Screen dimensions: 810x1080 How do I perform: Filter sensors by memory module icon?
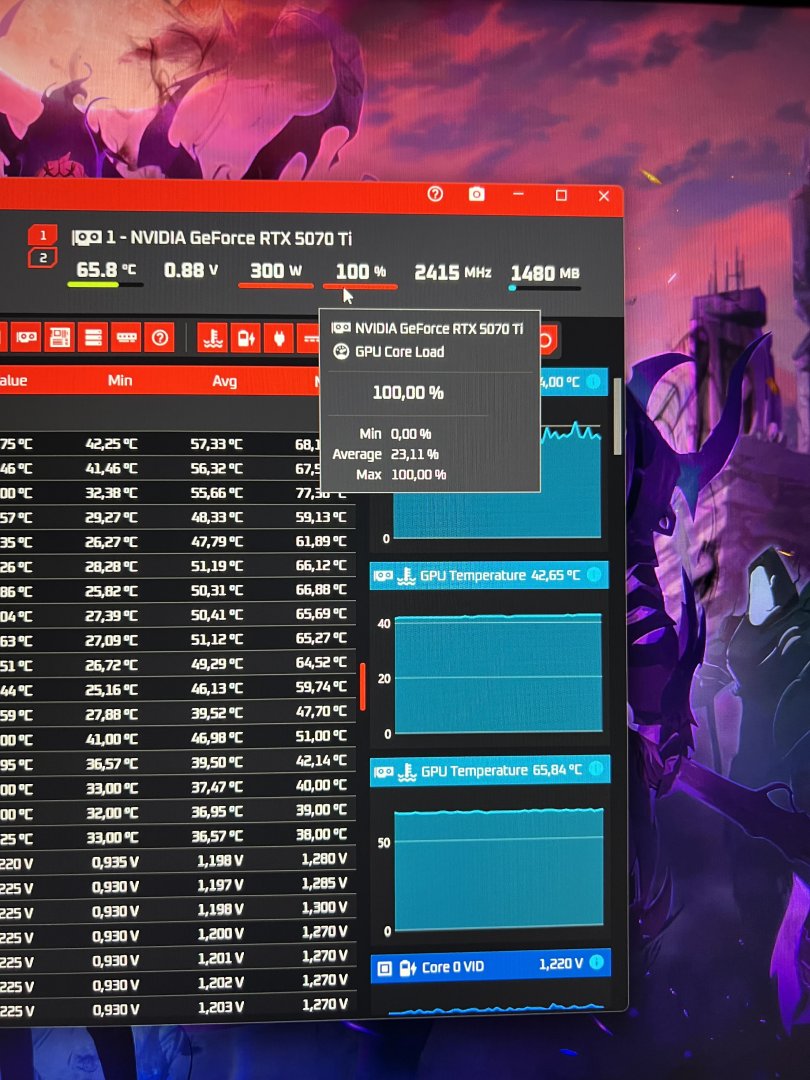click(126, 338)
